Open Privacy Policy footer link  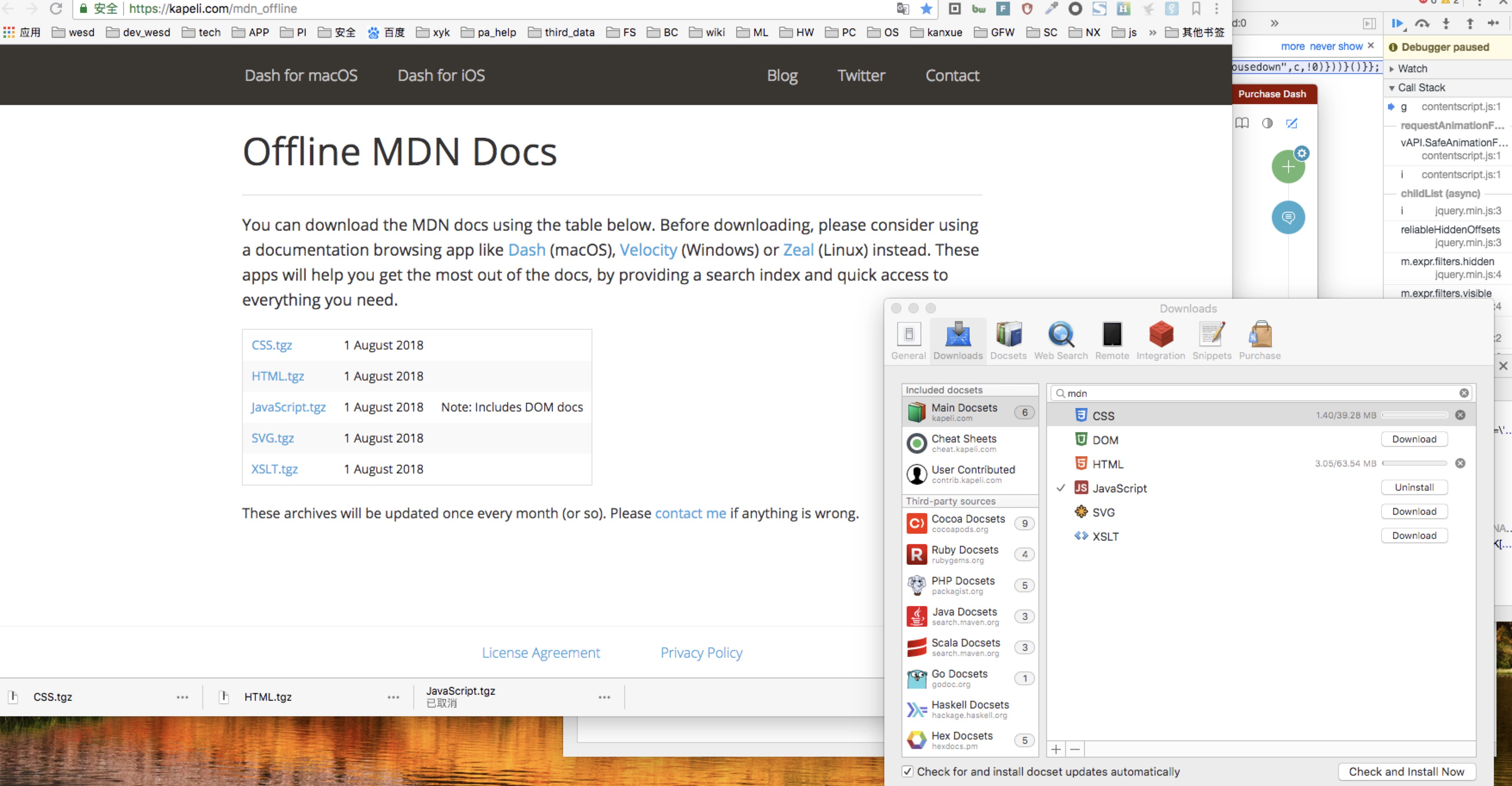[701, 653]
